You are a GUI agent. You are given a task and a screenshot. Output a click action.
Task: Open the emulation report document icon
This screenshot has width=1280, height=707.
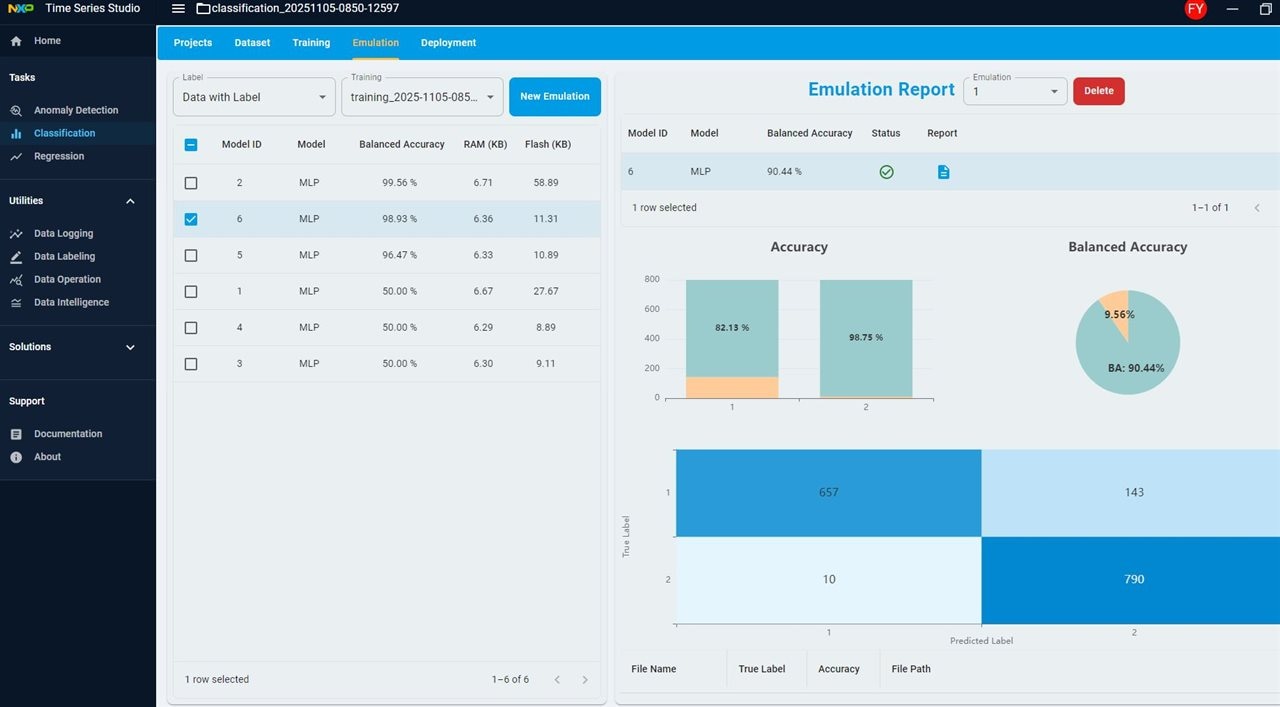coord(943,172)
